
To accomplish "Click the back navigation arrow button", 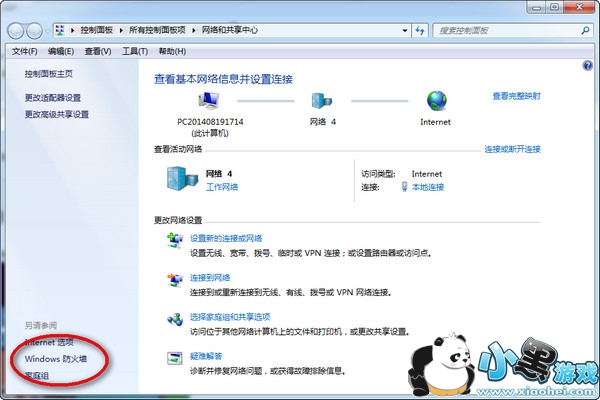I will click(x=17, y=30).
